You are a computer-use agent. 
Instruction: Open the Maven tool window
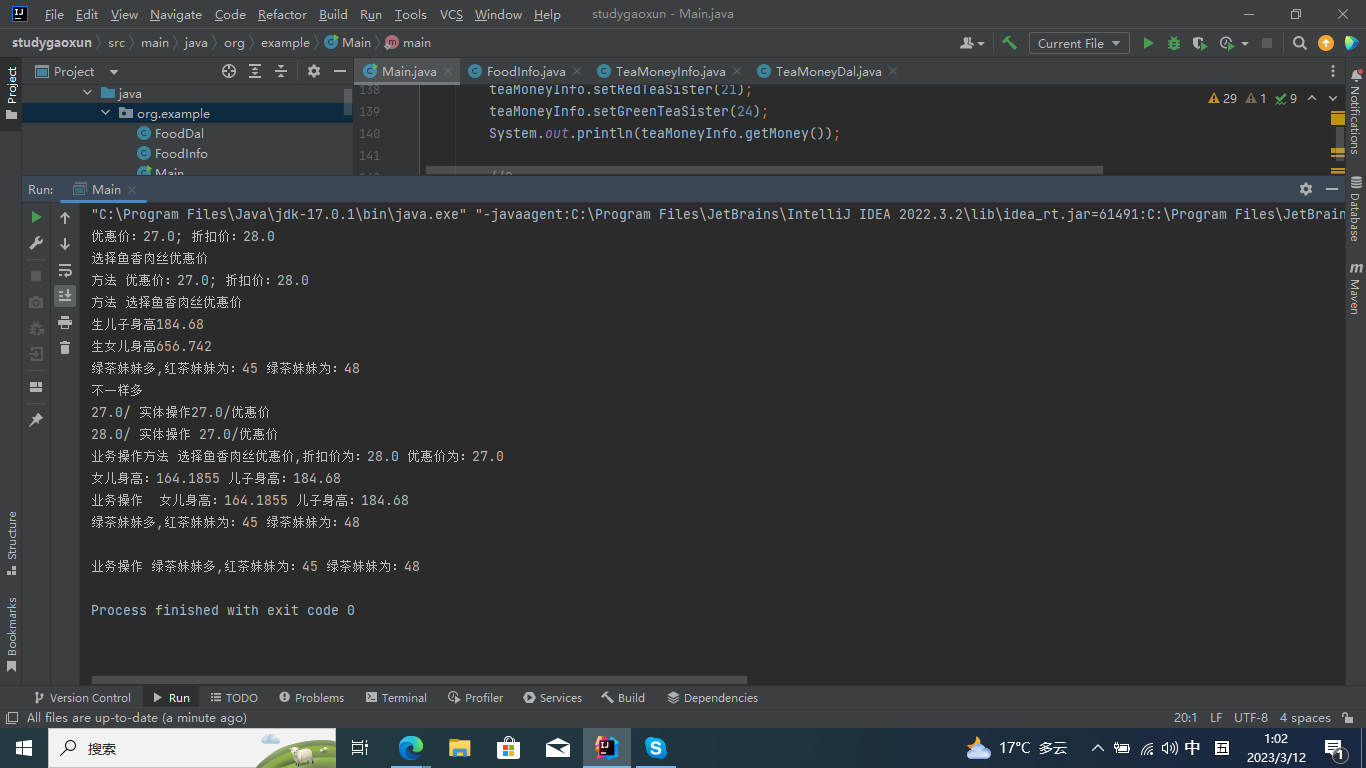pyautogui.click(x=1356, y=289)
